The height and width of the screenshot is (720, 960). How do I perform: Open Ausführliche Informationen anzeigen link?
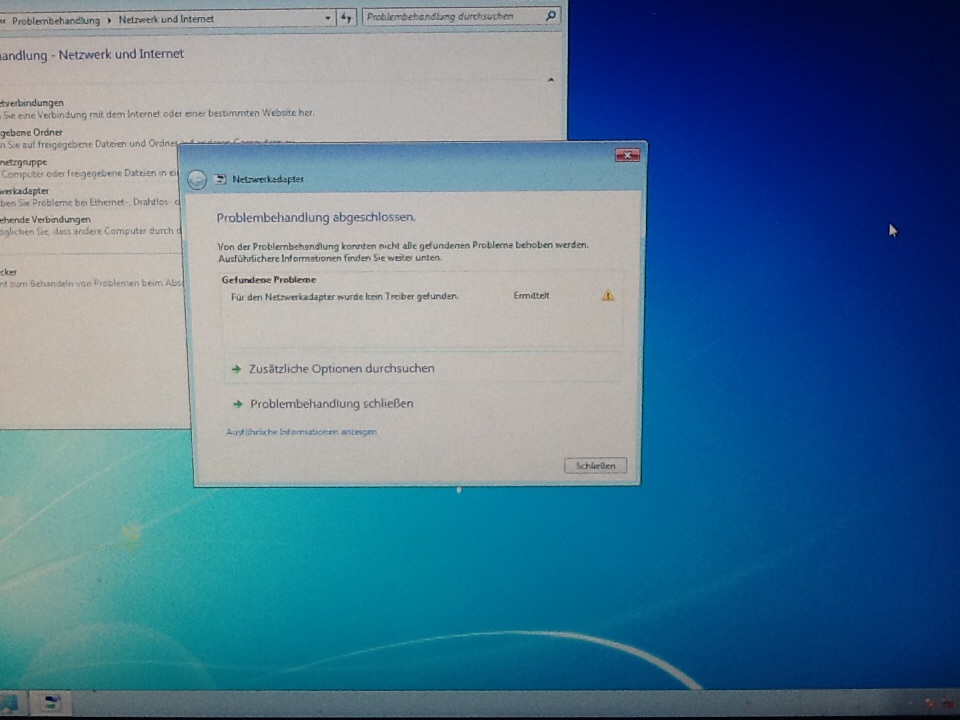click(301, 432)
